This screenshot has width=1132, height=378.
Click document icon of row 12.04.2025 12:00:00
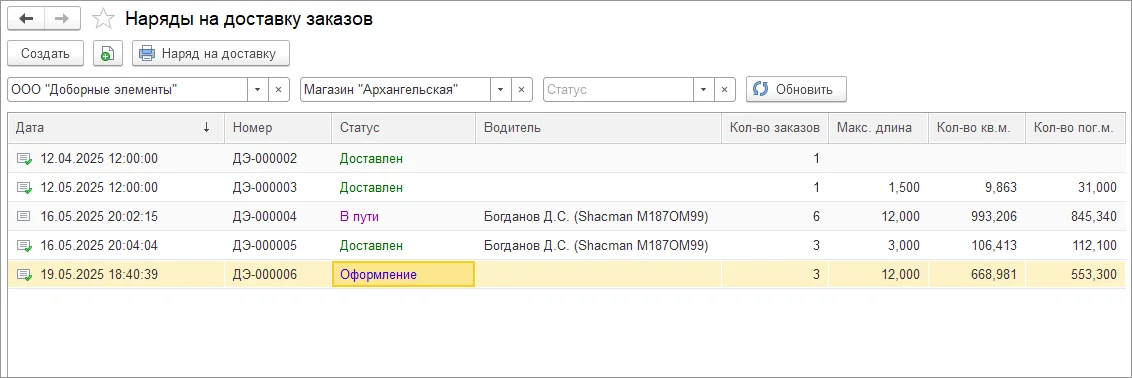25,159
